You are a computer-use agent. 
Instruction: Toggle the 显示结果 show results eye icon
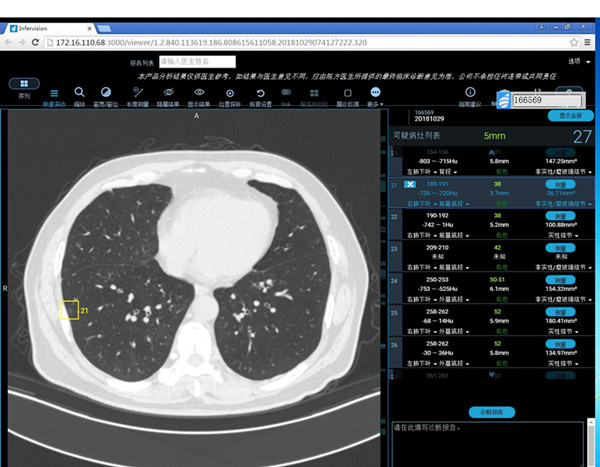tap(199, 94)
